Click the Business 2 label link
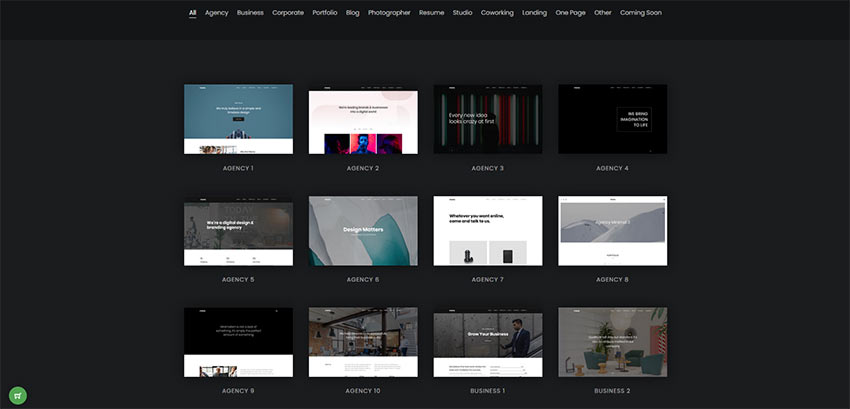 612,391
